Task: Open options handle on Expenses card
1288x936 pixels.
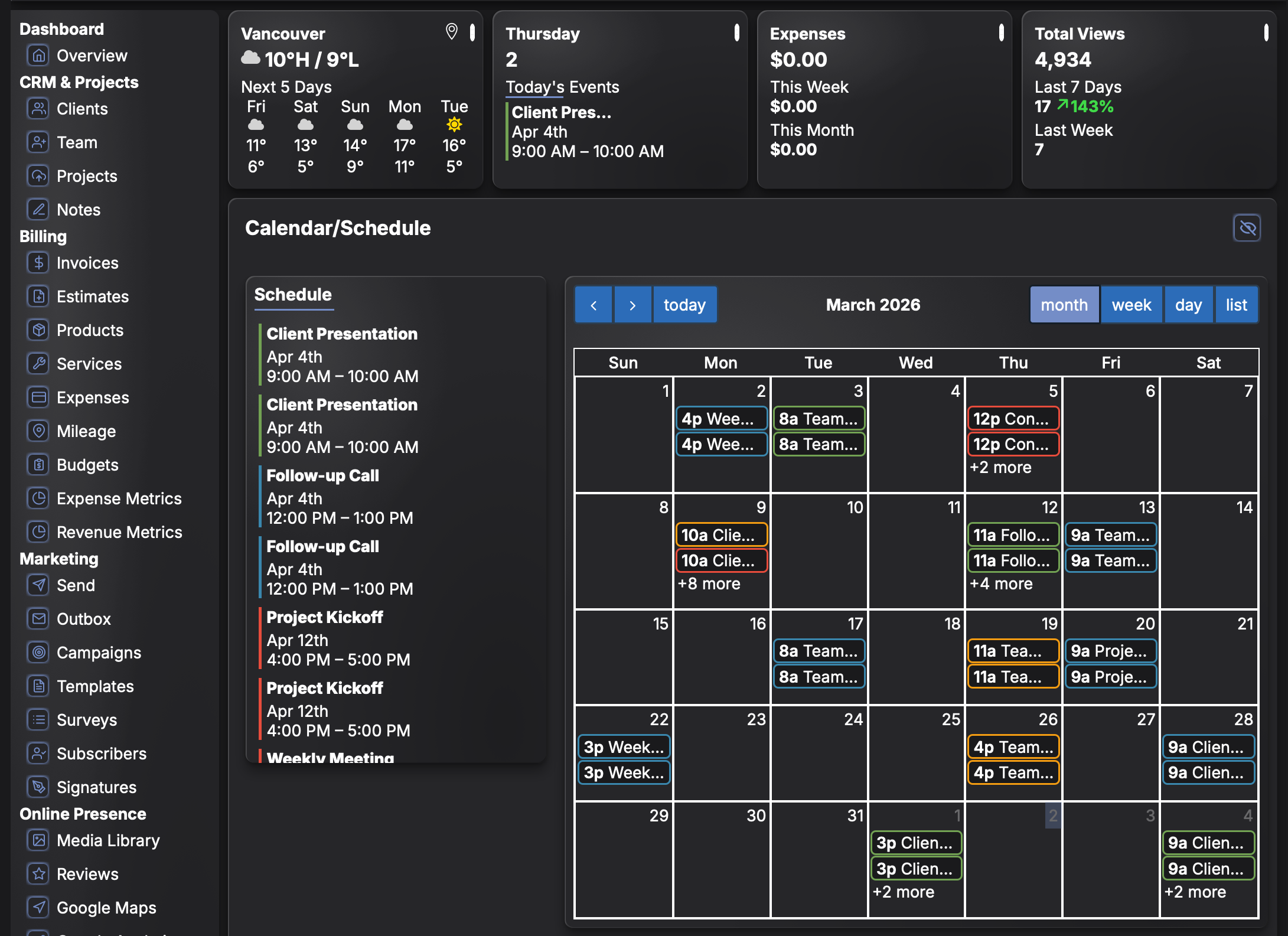Action: pyautogui.click(x=1001, y=32)
